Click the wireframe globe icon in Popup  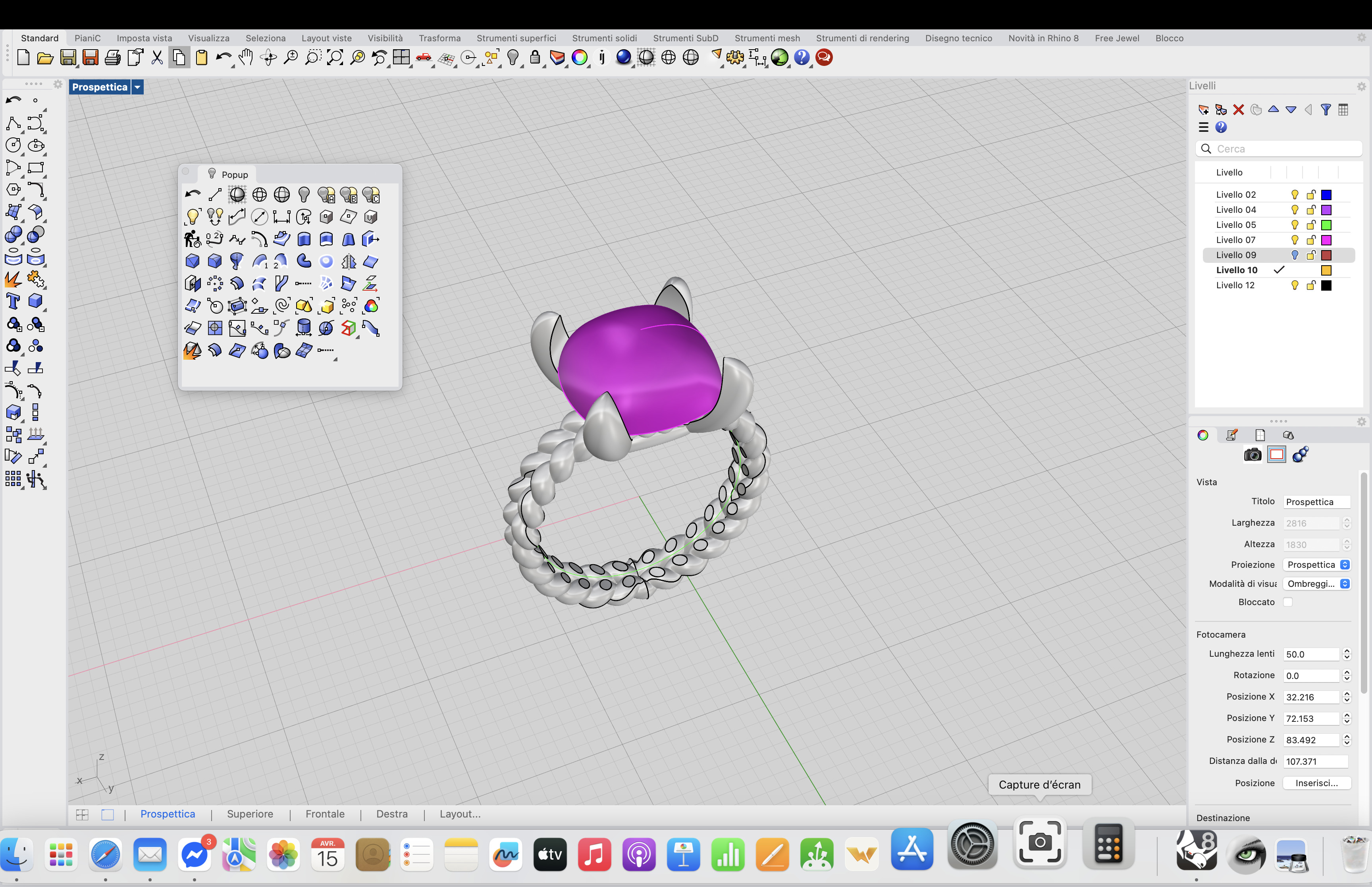(x=260, y=195)
